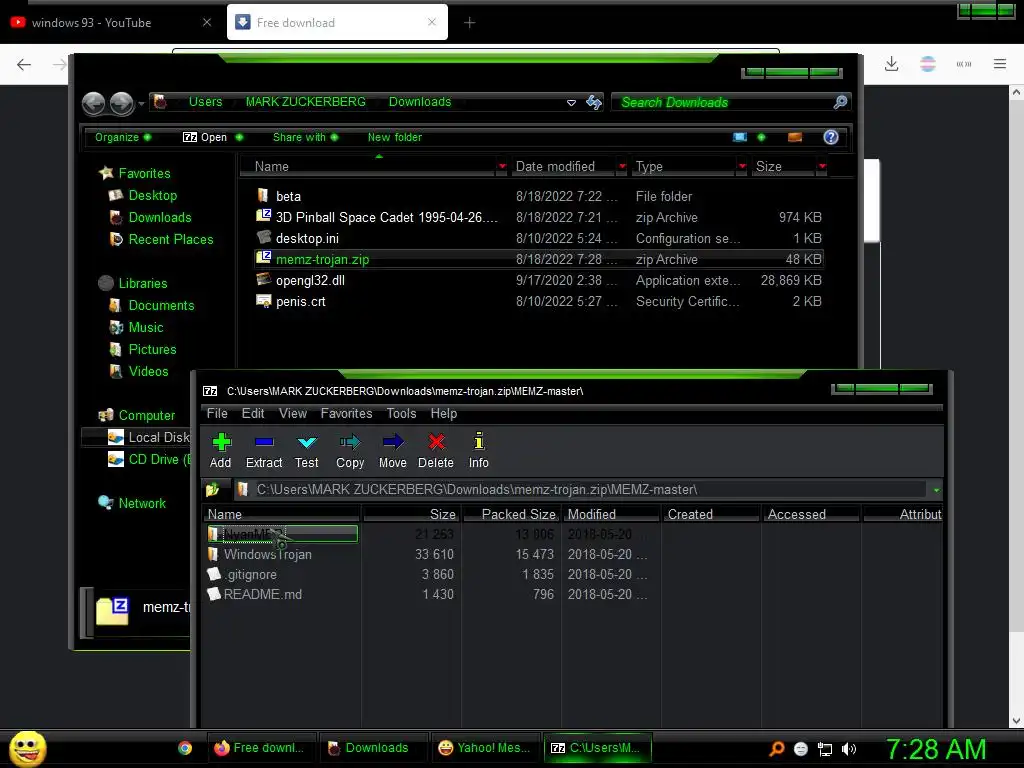The image size is (1024, 768).
Task: Change view using Explorer view icon
Action: [x=740, y=137]
